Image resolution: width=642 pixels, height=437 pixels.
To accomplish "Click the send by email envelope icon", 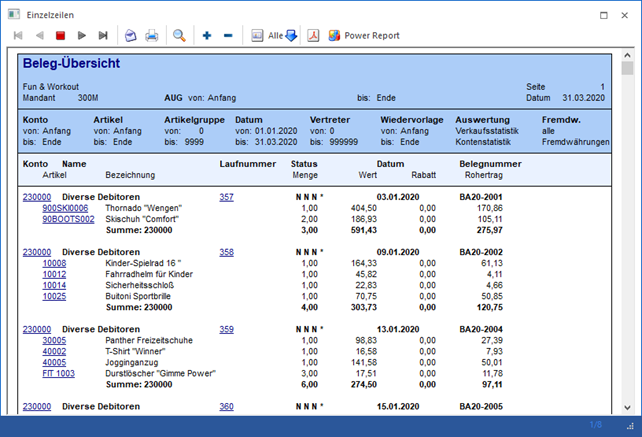I will (130, 36).
